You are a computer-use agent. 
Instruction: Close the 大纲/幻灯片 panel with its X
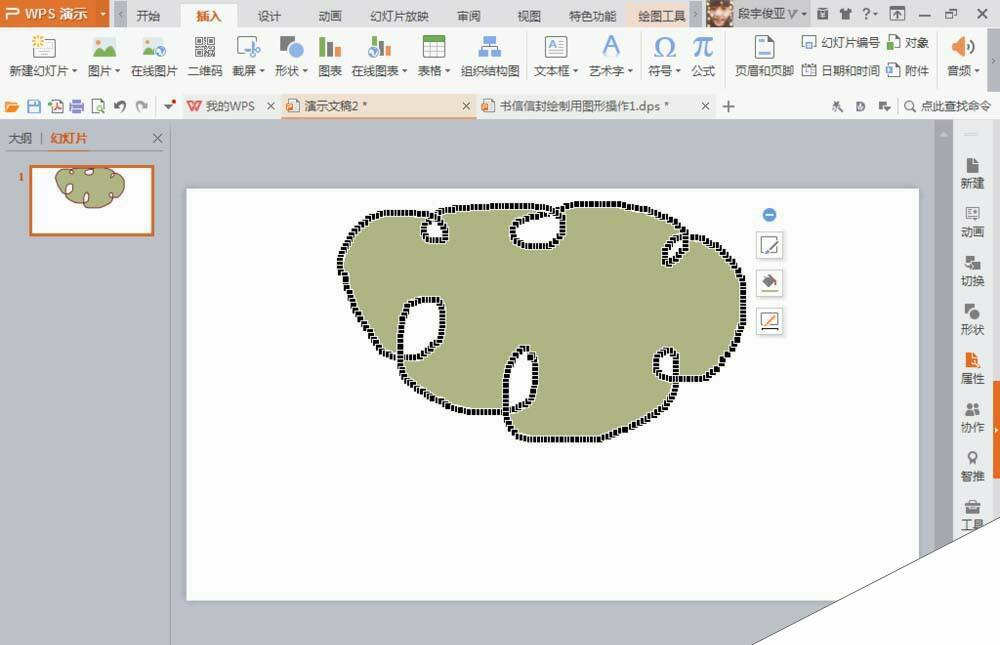click(x=156, y=139)
